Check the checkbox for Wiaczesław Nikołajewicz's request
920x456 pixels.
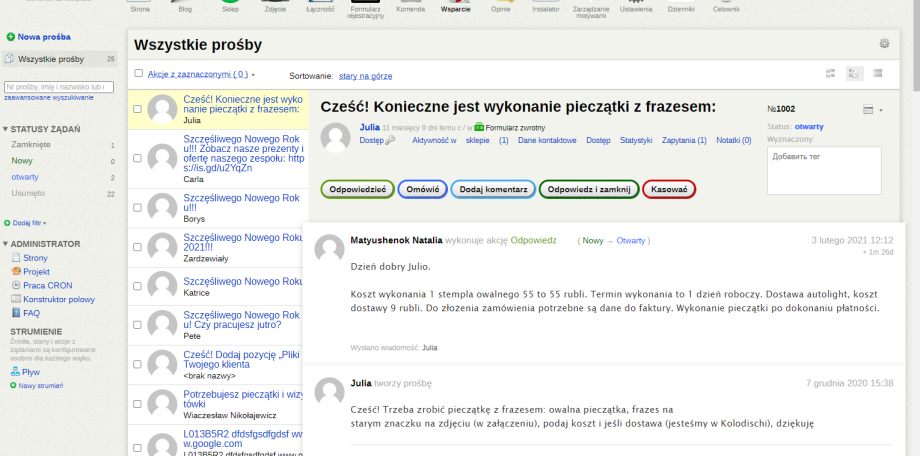click(137, 404)
